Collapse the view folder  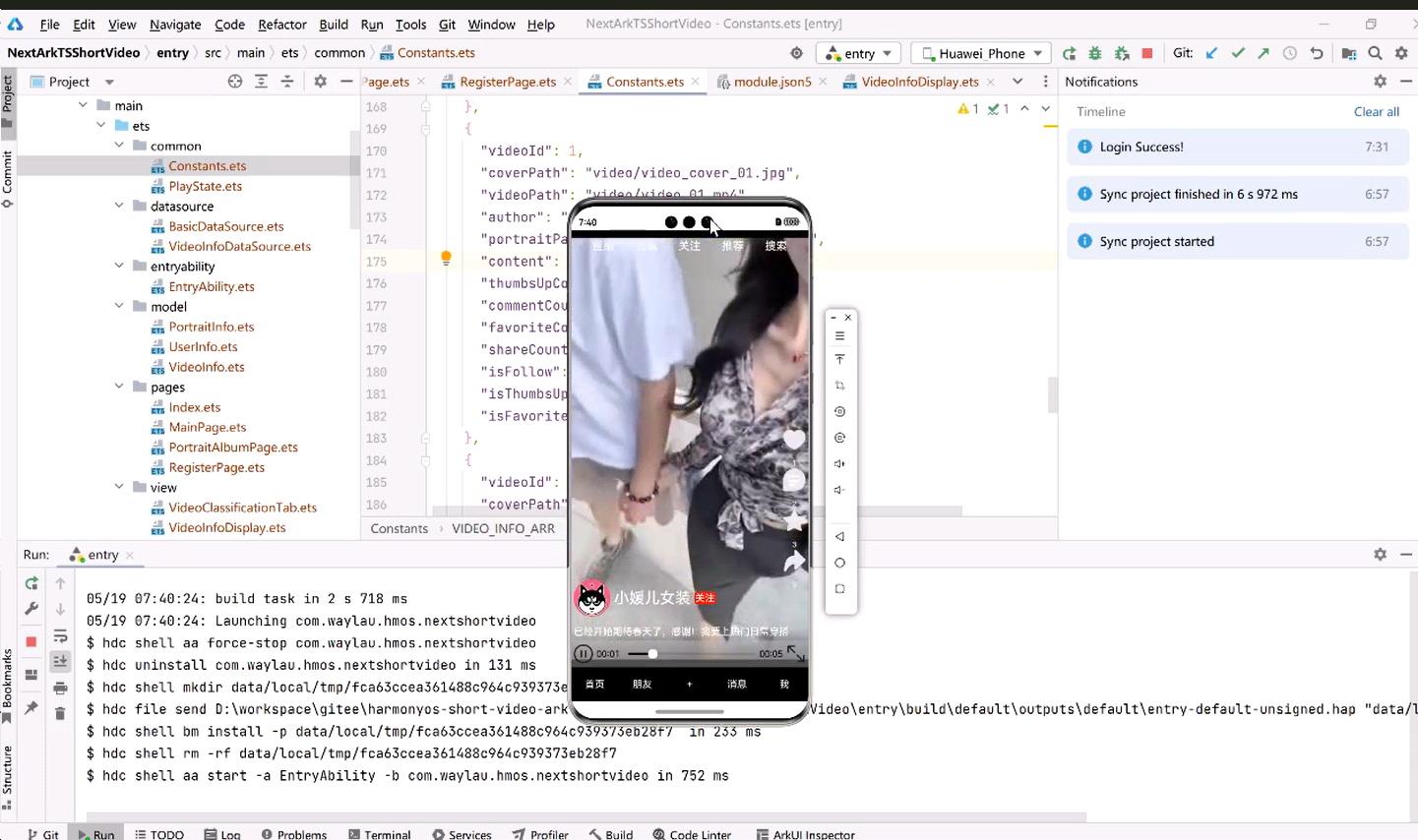pos(119,487)
